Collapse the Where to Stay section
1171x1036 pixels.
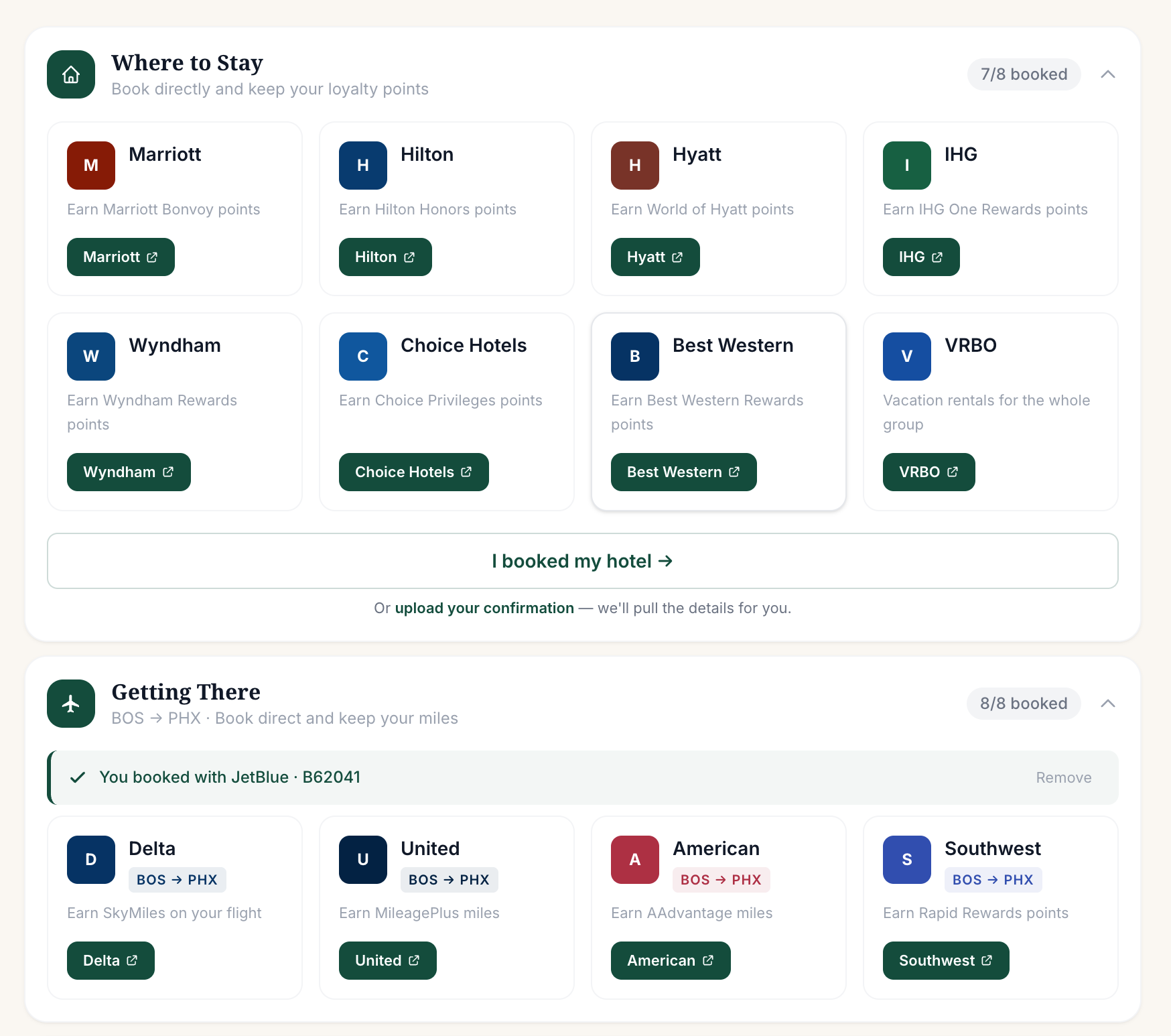point(1108,74)
